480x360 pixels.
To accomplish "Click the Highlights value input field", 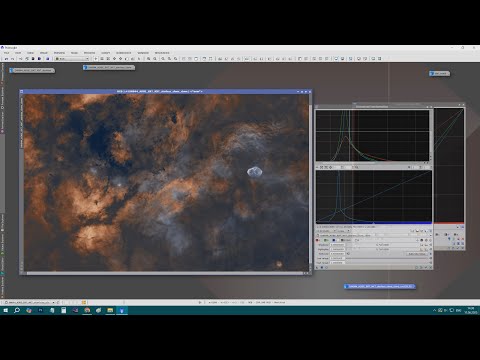I will click(x=337, y=249).
